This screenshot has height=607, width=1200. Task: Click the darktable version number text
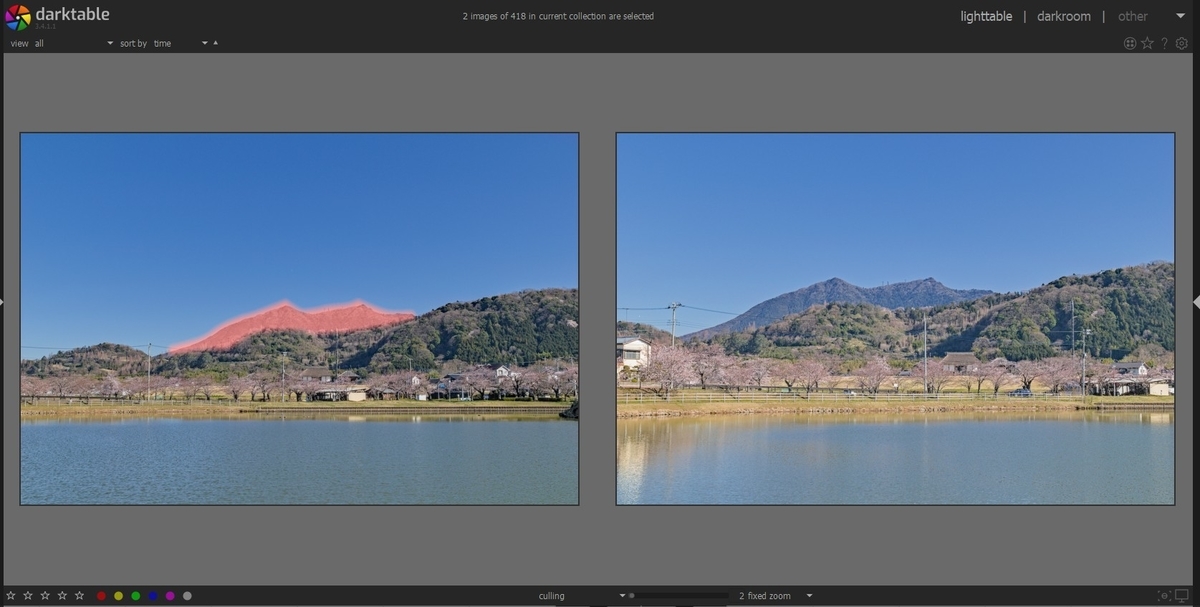click(x=46, y=26)
